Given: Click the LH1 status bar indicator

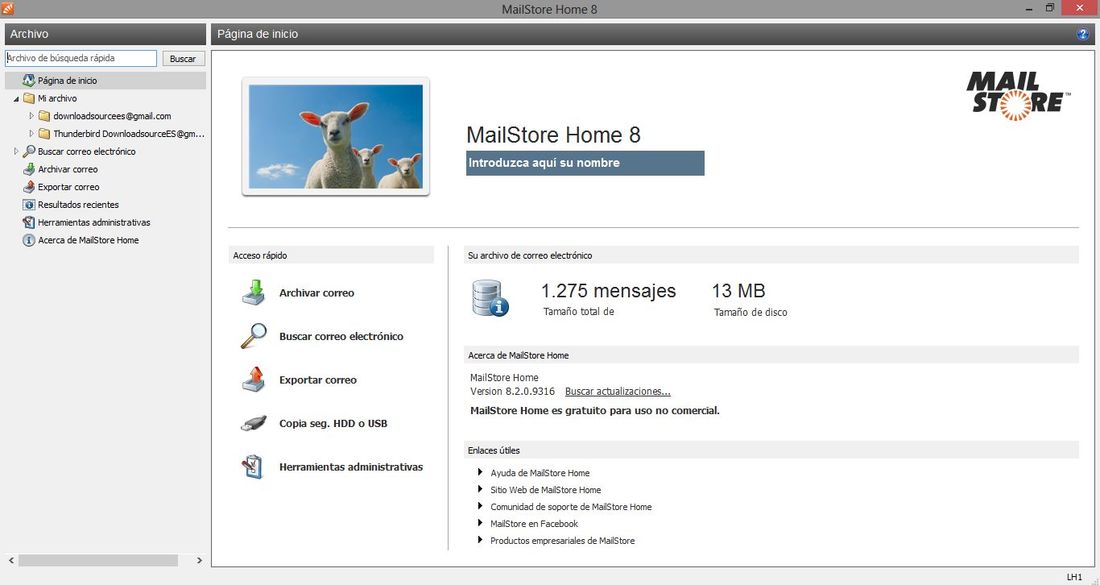Looking at the screenshot, I should tap(1074, 577).
